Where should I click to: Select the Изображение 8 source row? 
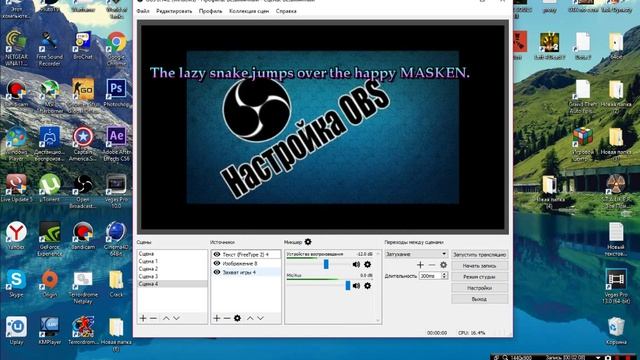(x=246, y=263)
